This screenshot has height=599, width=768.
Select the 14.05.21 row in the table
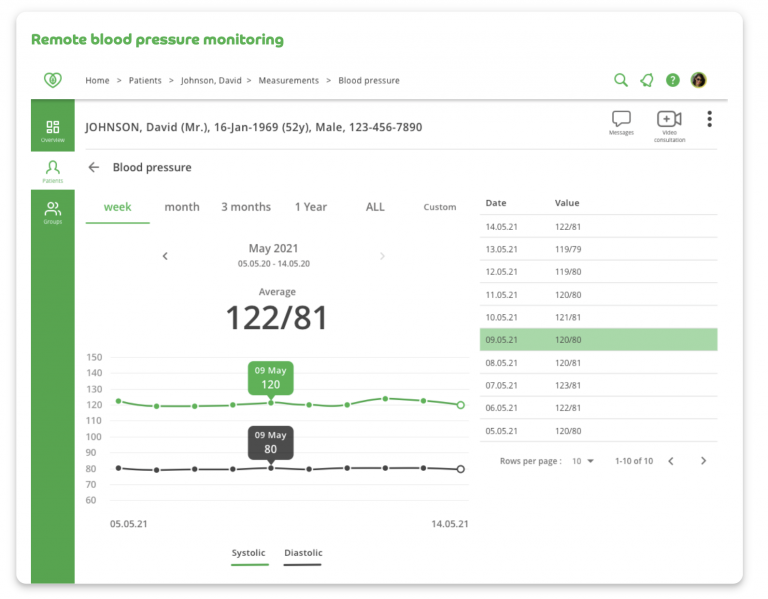(598, 227)
